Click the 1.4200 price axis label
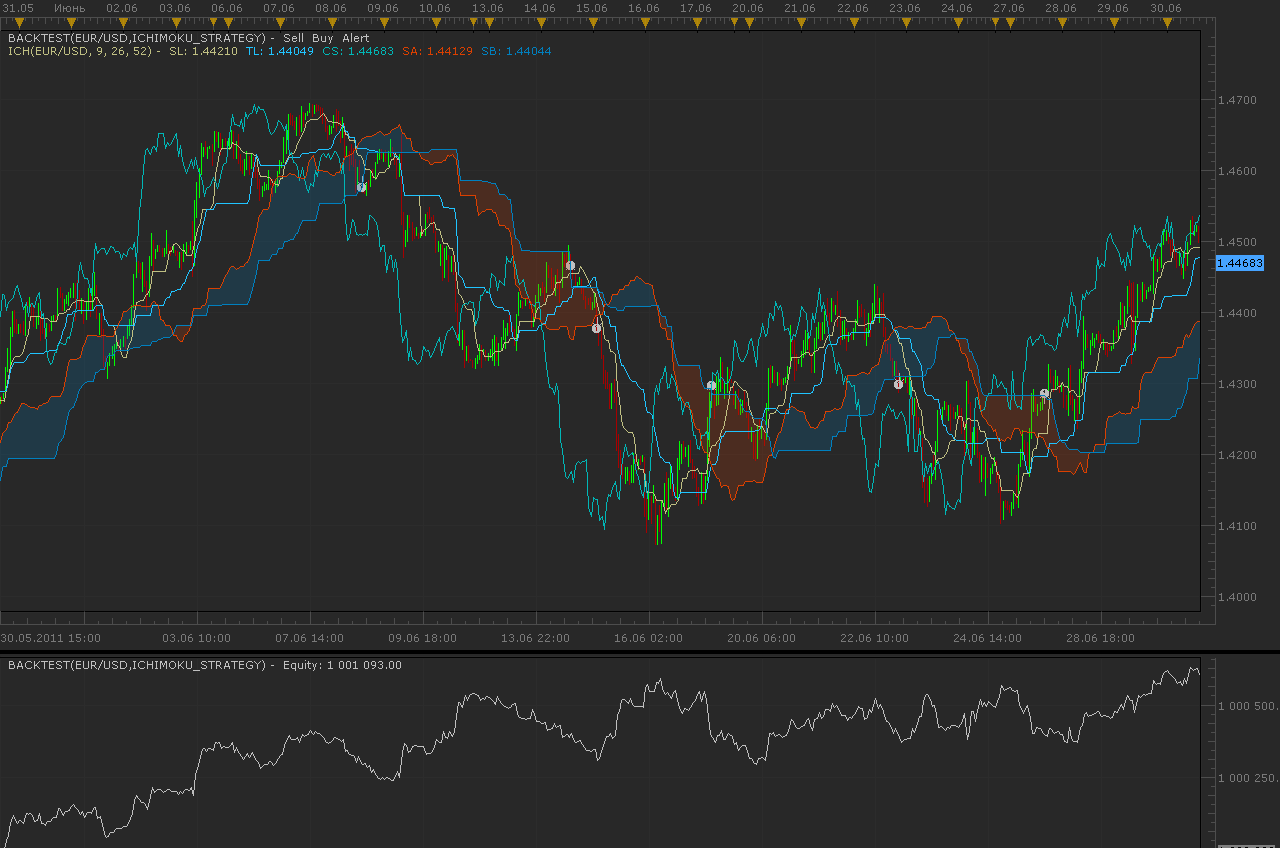The width and height of the screenshot is (1280, 848). point(1237,456)
